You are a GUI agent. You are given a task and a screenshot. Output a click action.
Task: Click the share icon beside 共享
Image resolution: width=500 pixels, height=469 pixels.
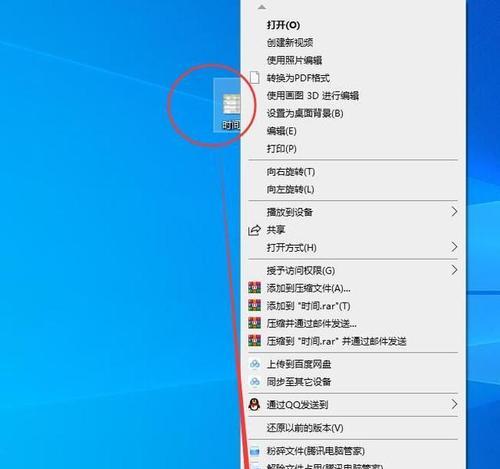point(254,230)
